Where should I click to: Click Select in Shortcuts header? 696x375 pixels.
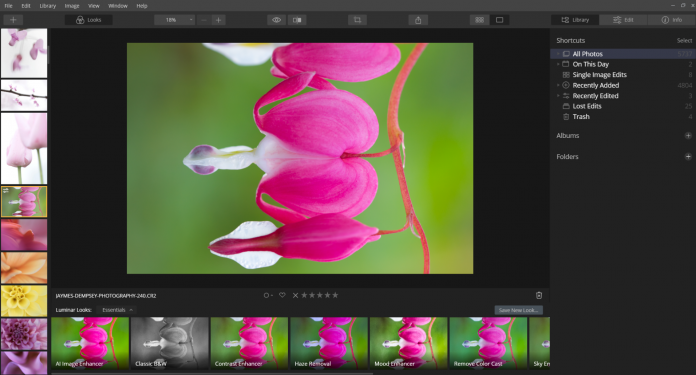coord(684,40)
